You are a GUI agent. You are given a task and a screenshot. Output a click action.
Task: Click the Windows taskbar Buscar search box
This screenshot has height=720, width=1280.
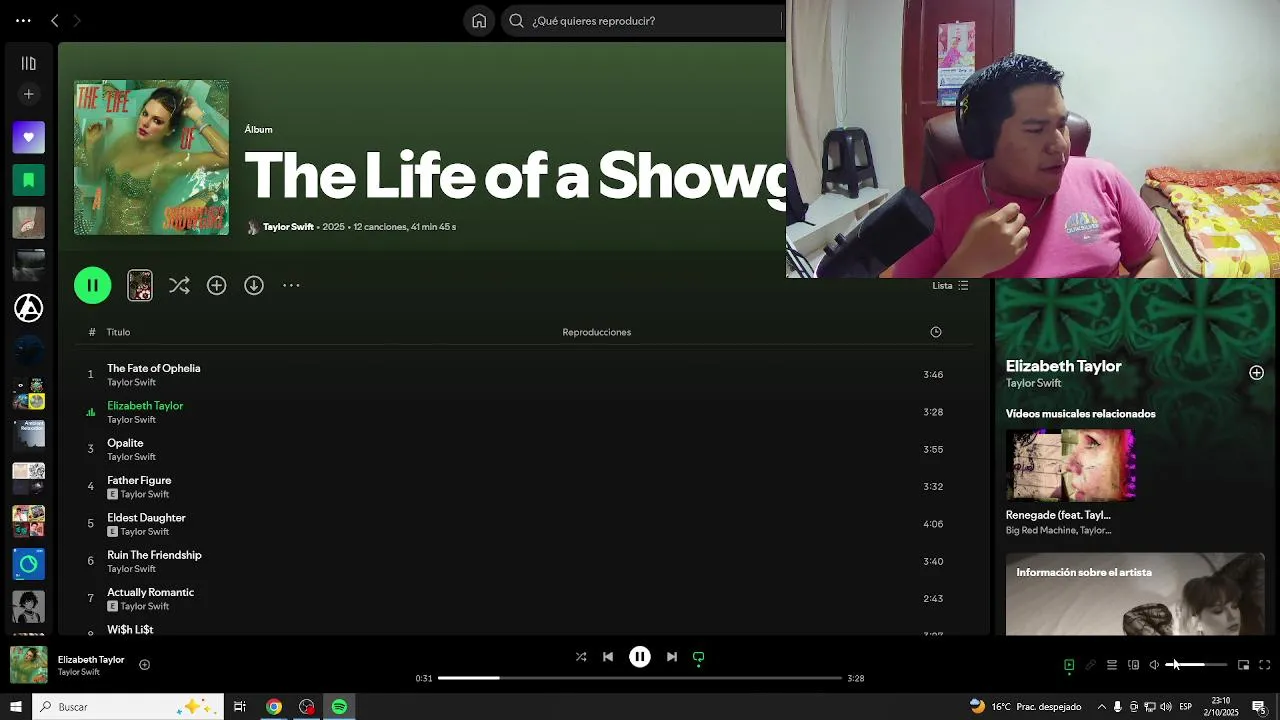pyautogui.click(x=128, y=707)
